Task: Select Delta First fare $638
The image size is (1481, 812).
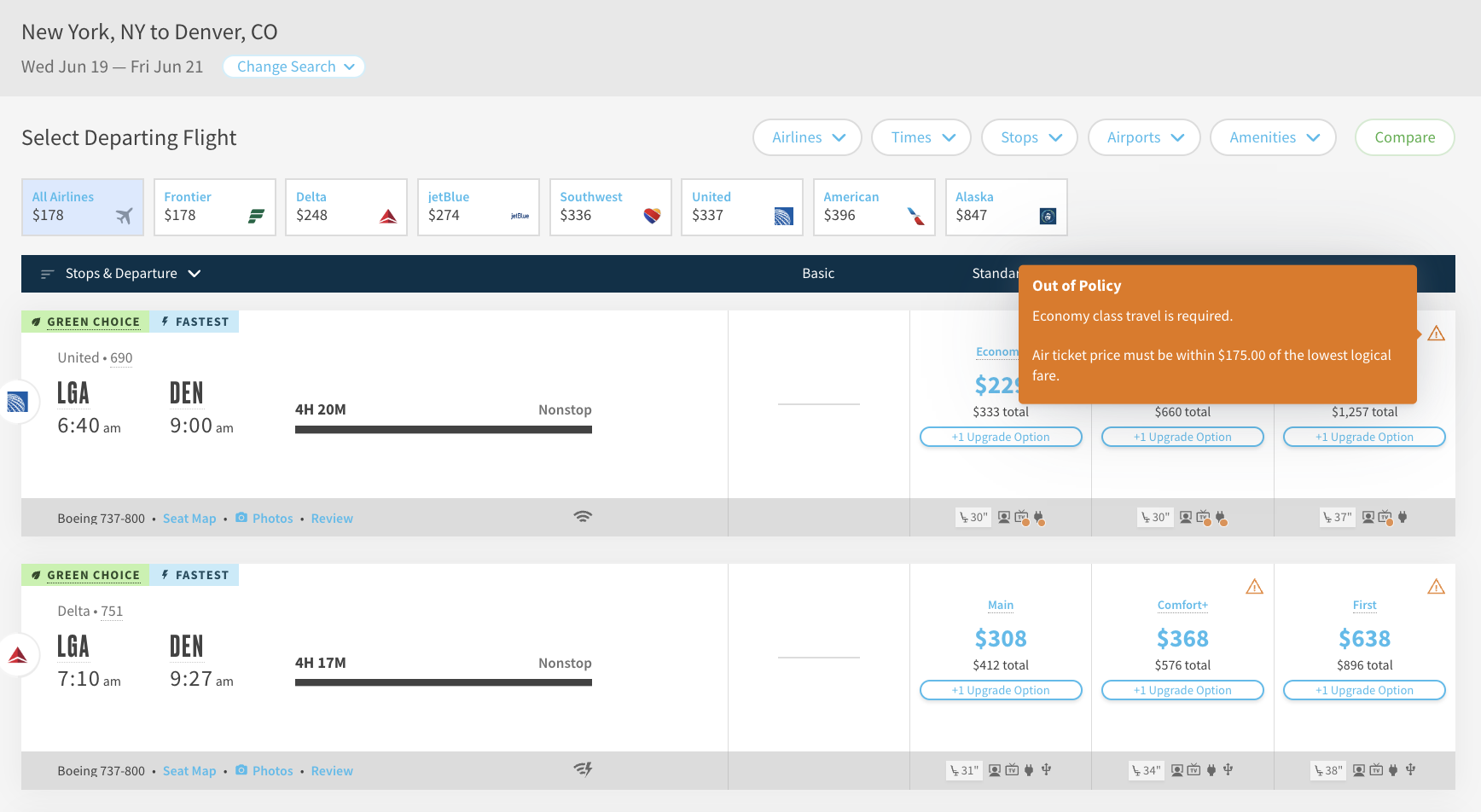Action: (1364, 639)
